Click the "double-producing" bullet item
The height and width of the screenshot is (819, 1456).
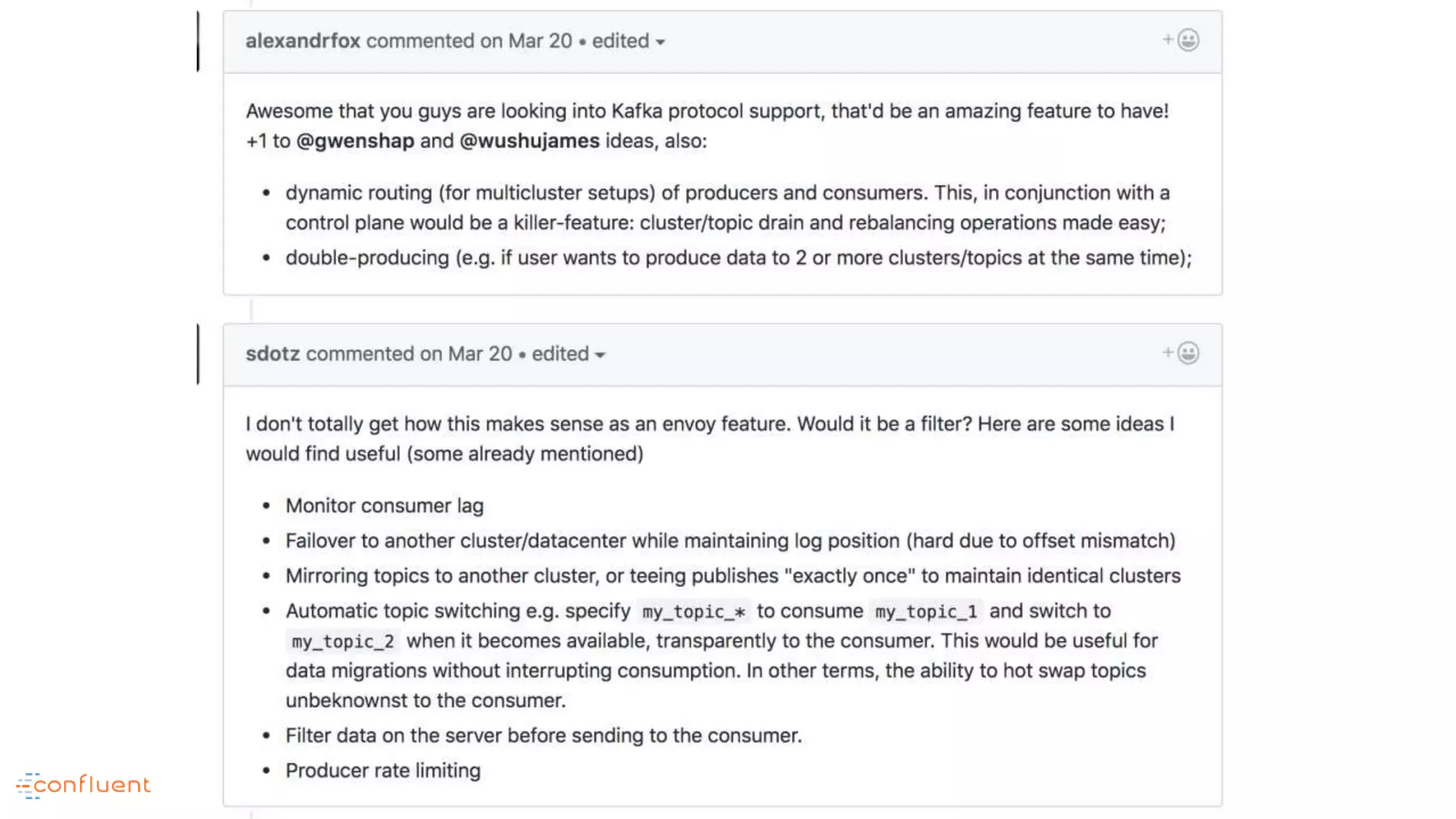738,257
